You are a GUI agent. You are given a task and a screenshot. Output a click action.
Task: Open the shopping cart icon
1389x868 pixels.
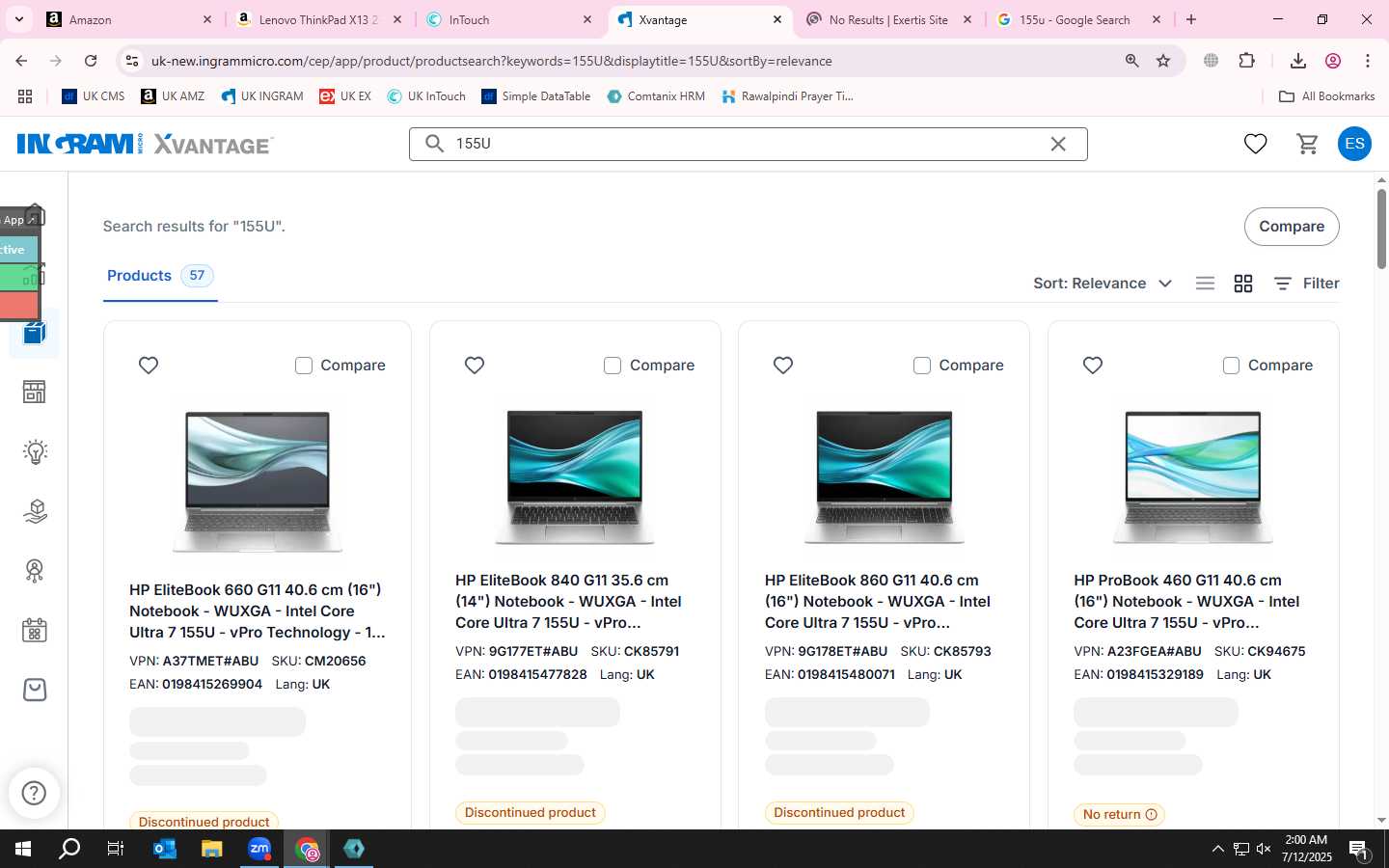click(1308, 144)
